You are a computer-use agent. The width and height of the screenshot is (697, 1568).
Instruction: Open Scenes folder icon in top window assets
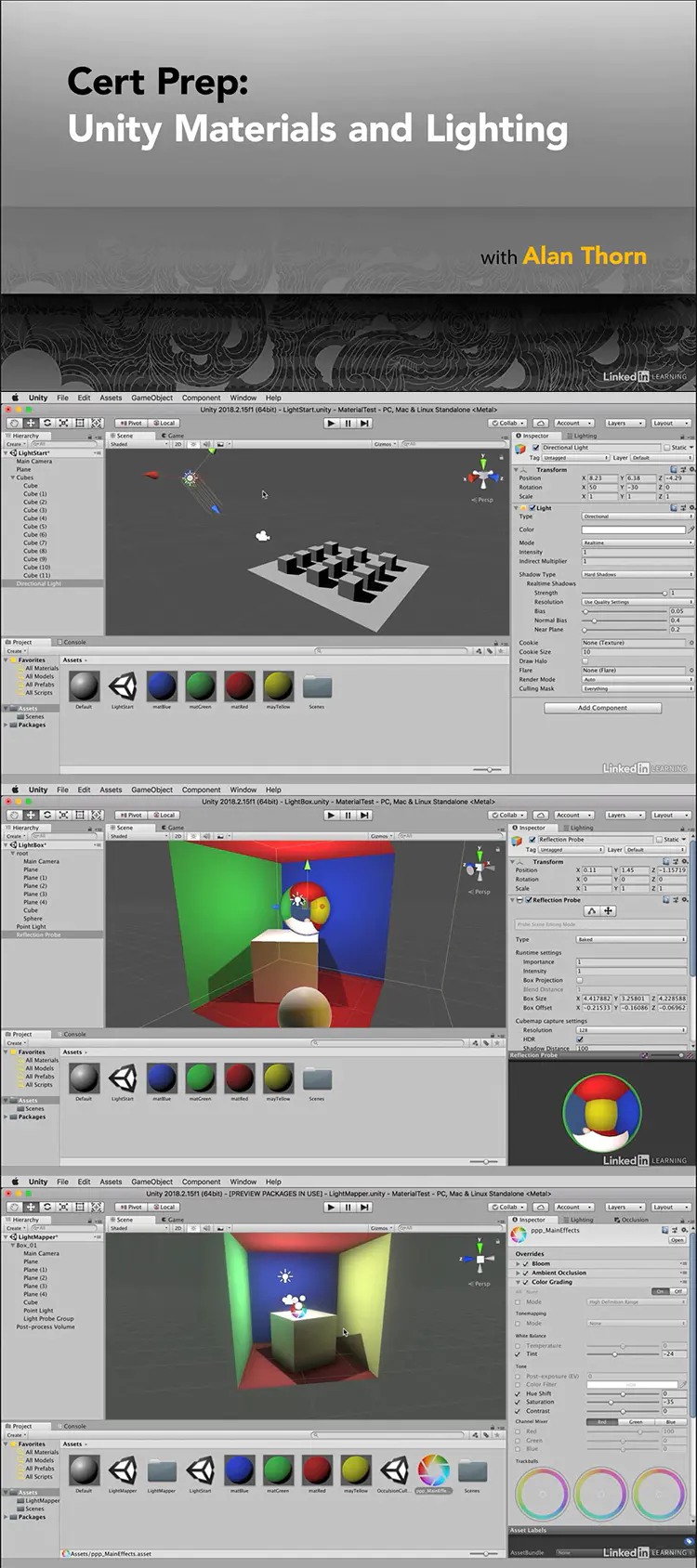pyautogui.click(x=317, y=686)
